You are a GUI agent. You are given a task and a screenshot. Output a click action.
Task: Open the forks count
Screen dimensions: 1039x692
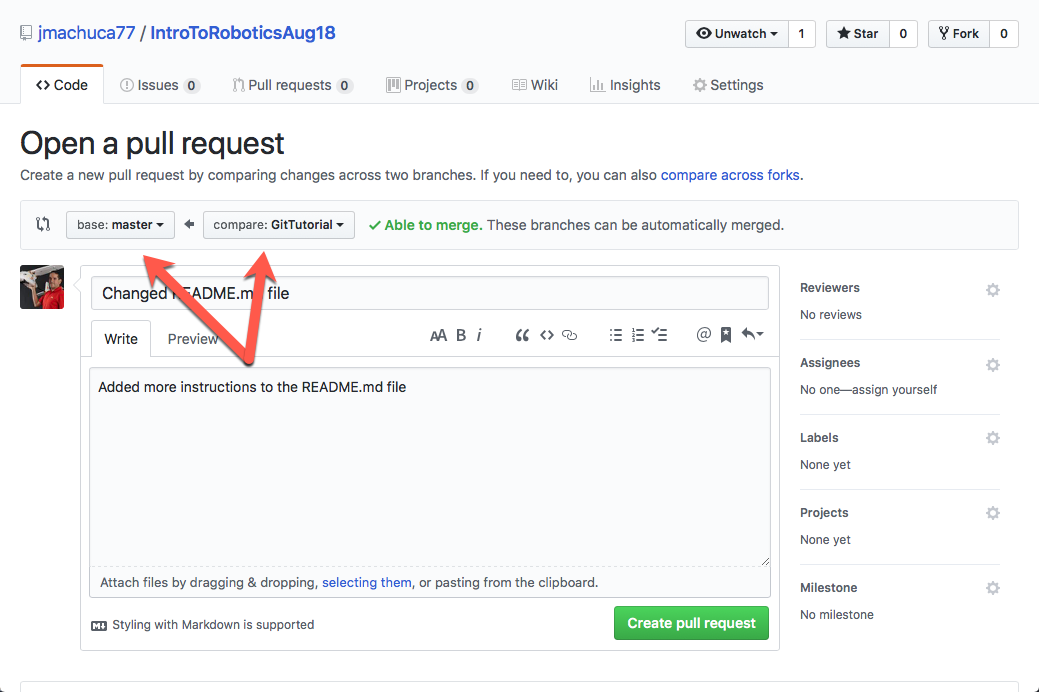pyautogui.click(x=1004, y=34)
